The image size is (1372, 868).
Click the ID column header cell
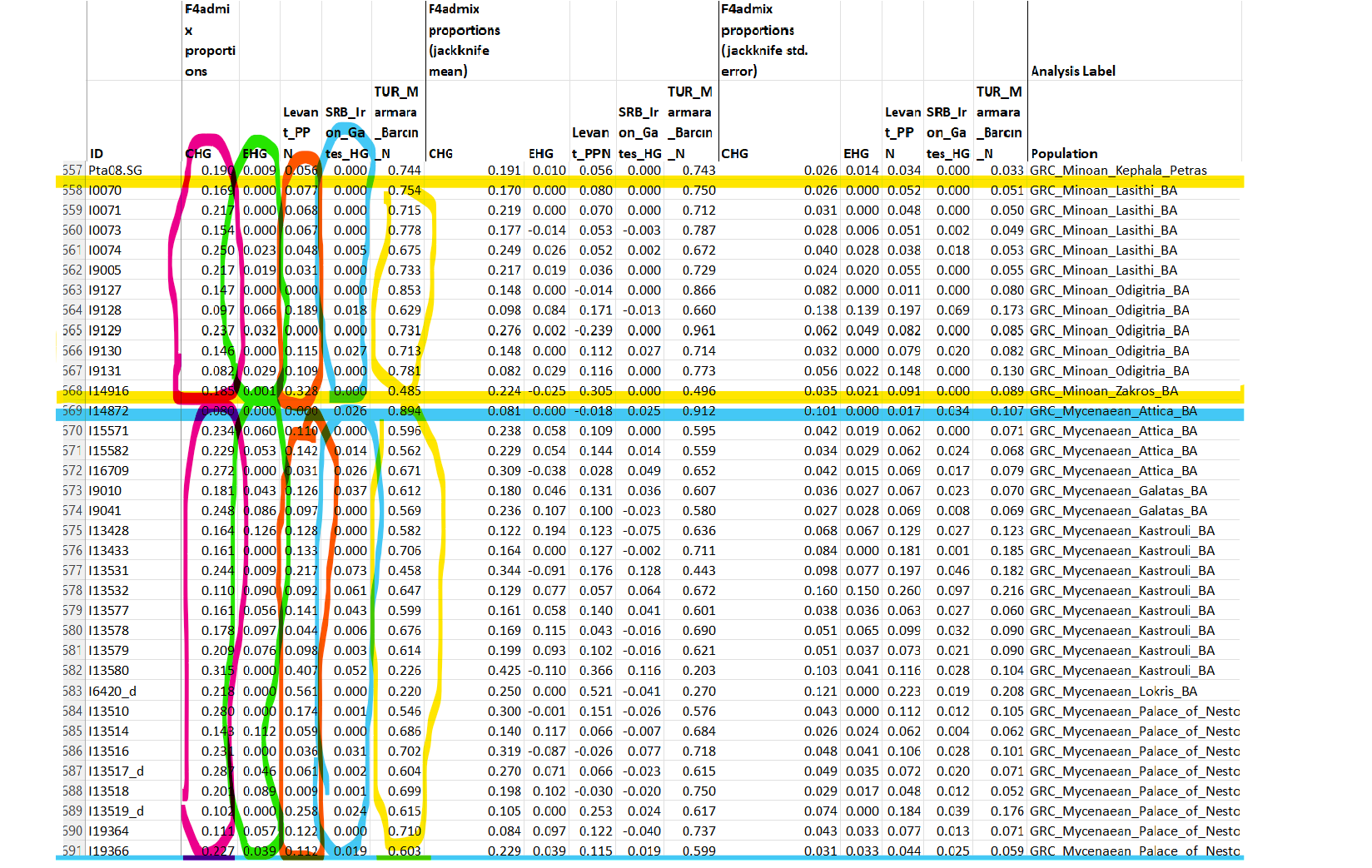click(97, 154)
